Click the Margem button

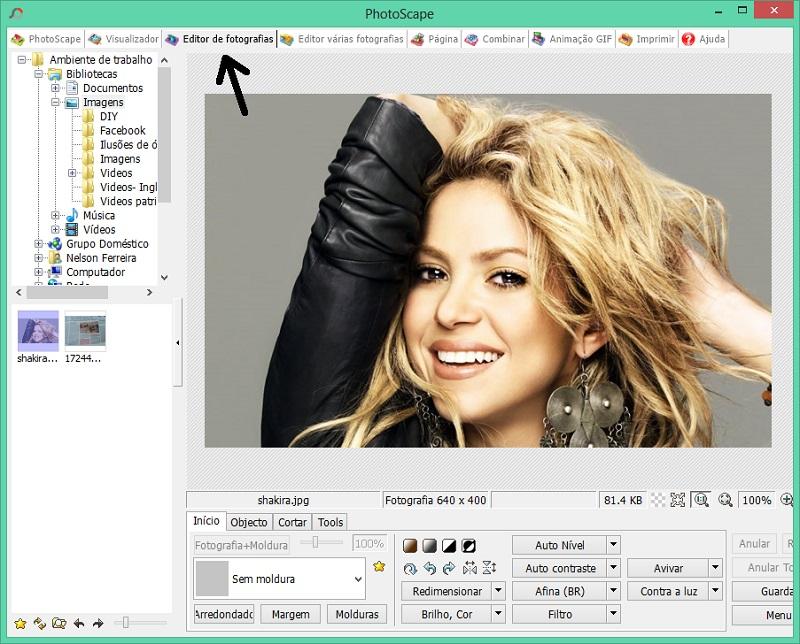[x=291, y=614]
